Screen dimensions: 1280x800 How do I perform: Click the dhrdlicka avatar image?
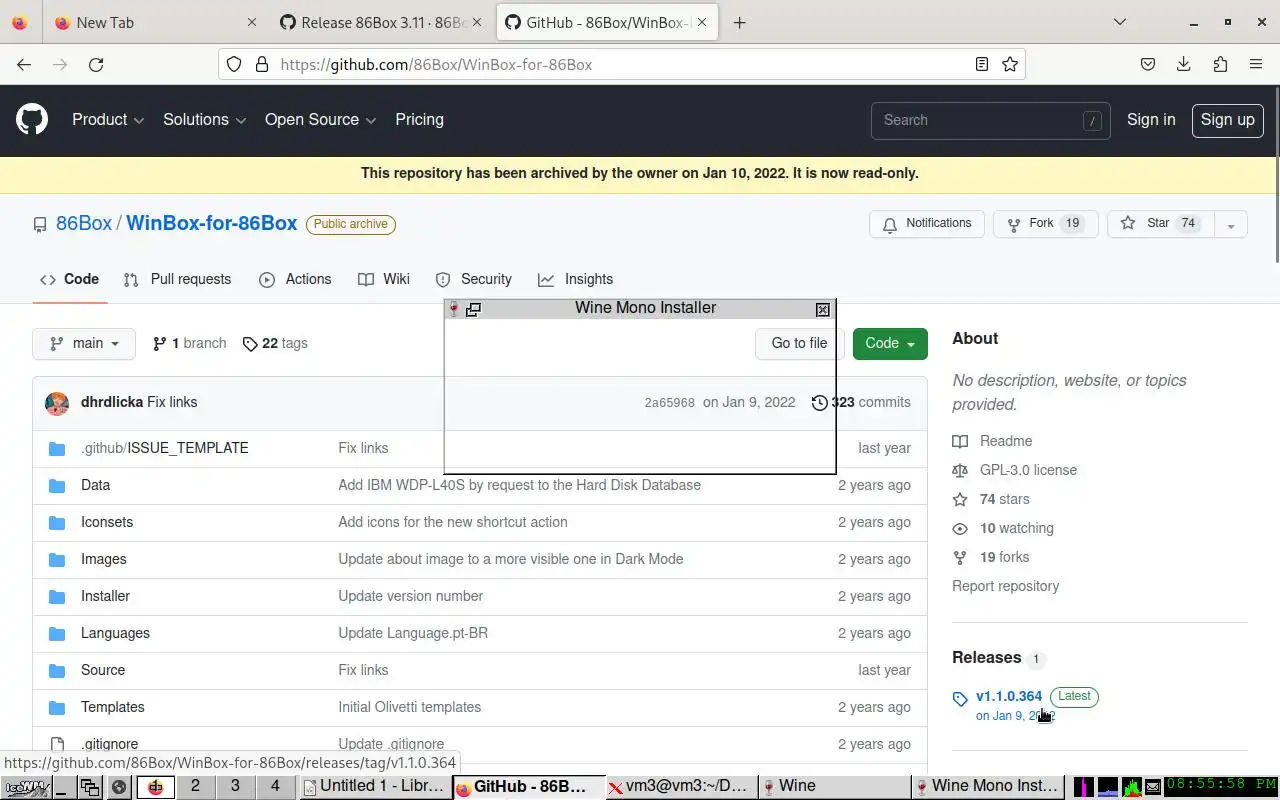[57, 403]
